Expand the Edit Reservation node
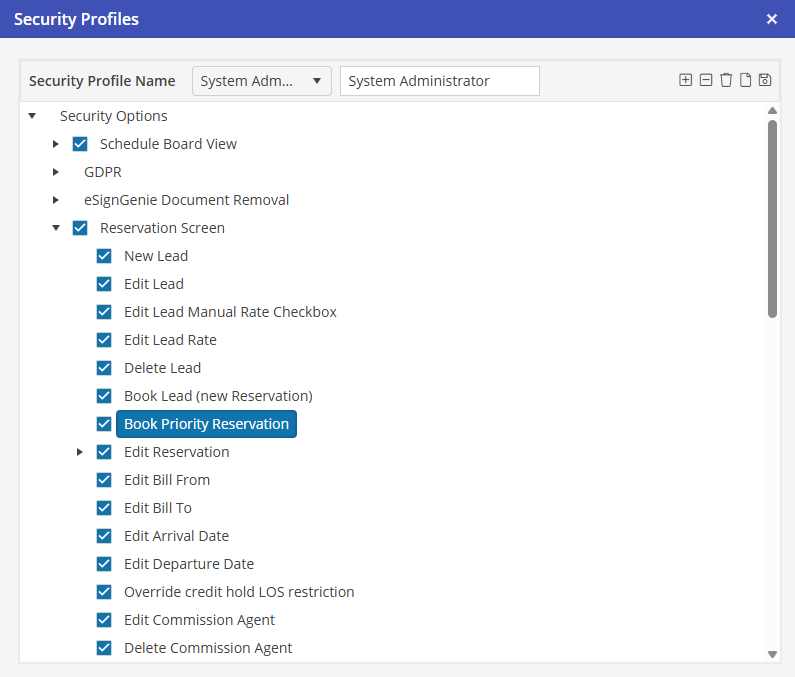 click(x=81, y=452)
